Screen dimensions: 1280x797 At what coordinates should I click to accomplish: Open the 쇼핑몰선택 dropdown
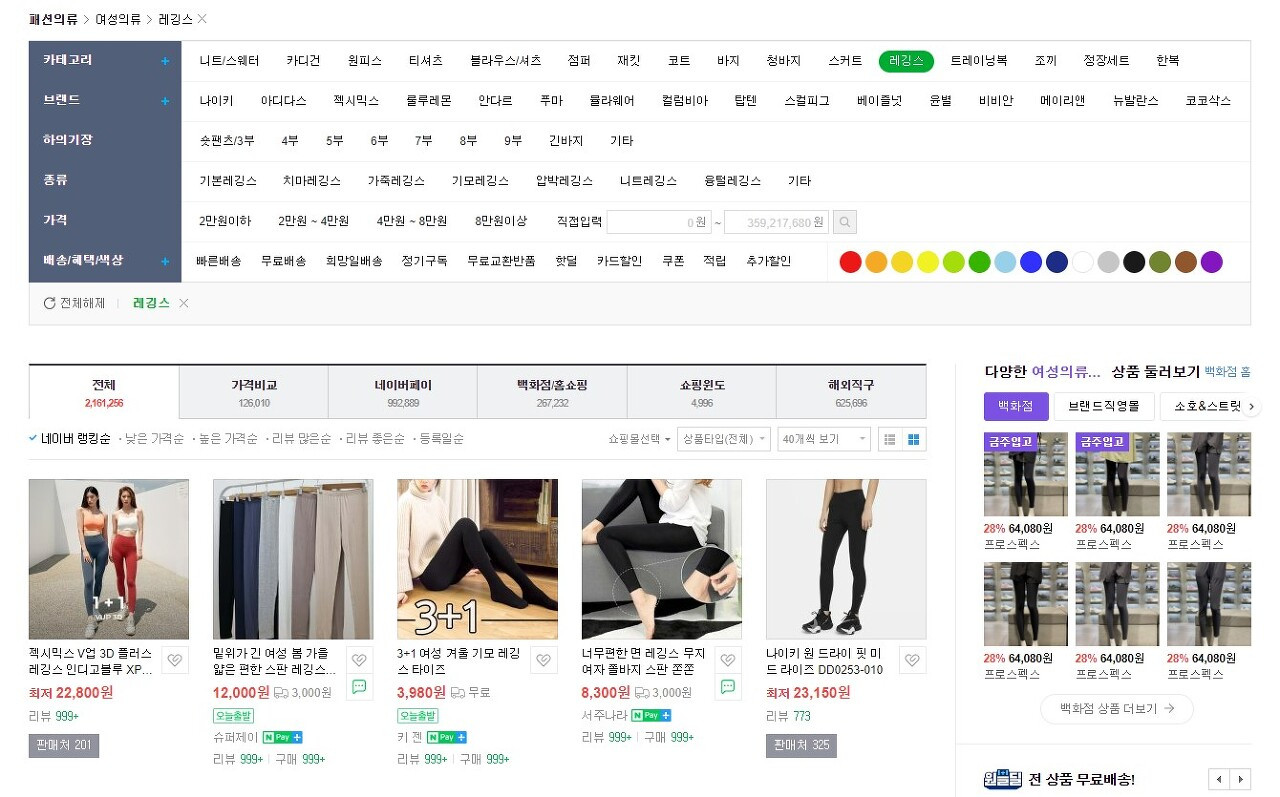(x=640, y=439)
